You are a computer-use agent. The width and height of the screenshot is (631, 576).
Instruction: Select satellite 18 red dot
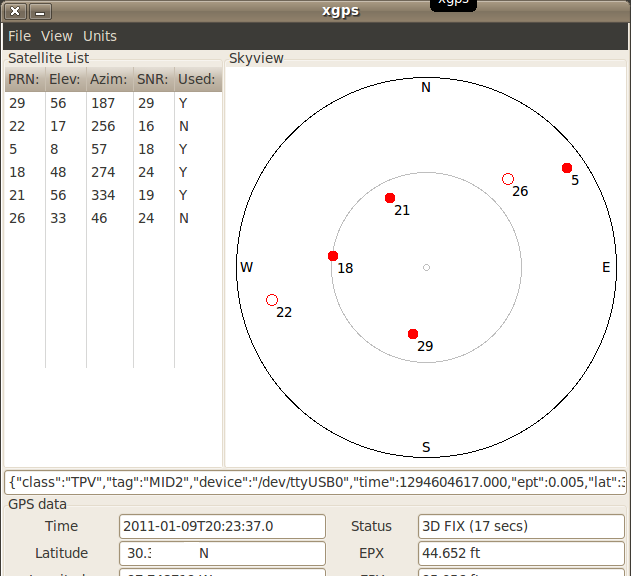click(333, 256)
